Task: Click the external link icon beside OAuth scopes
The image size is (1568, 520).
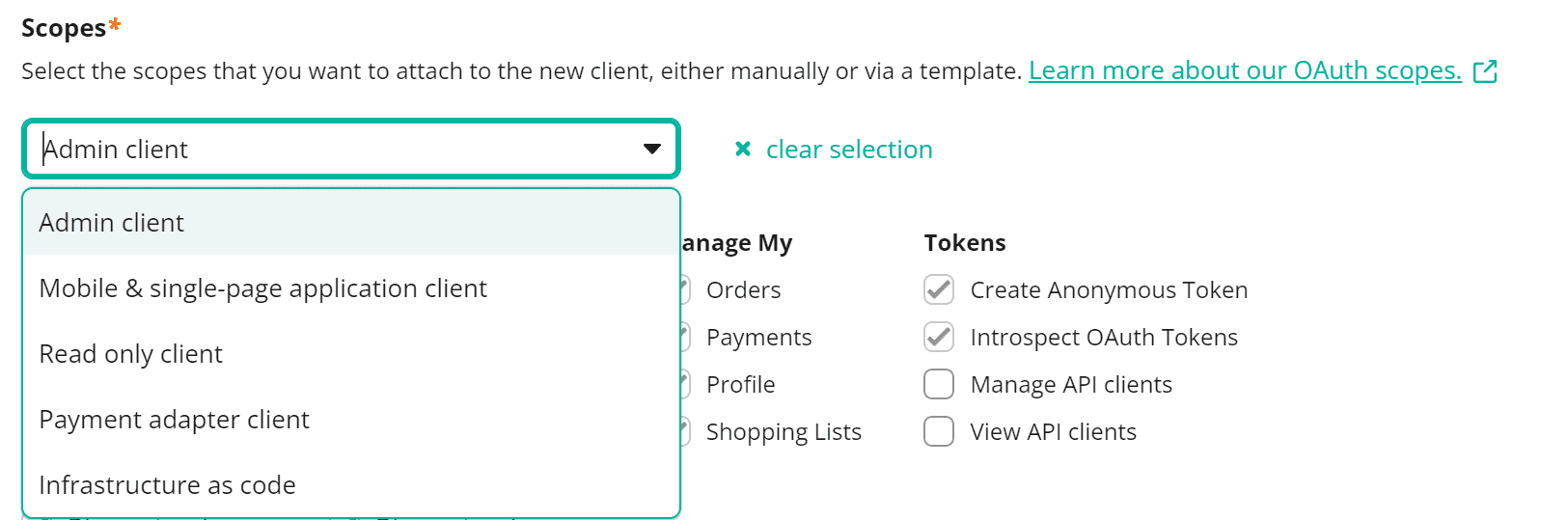Action: (x=1485, y=71)
